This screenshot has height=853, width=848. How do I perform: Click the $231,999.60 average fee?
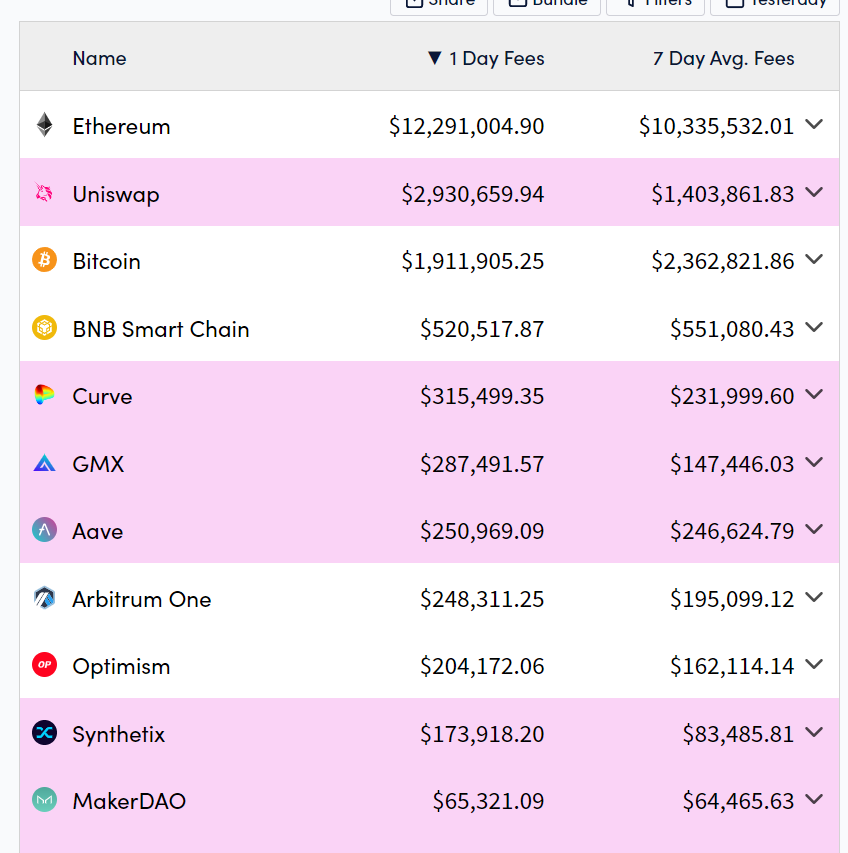pos(732,397)
